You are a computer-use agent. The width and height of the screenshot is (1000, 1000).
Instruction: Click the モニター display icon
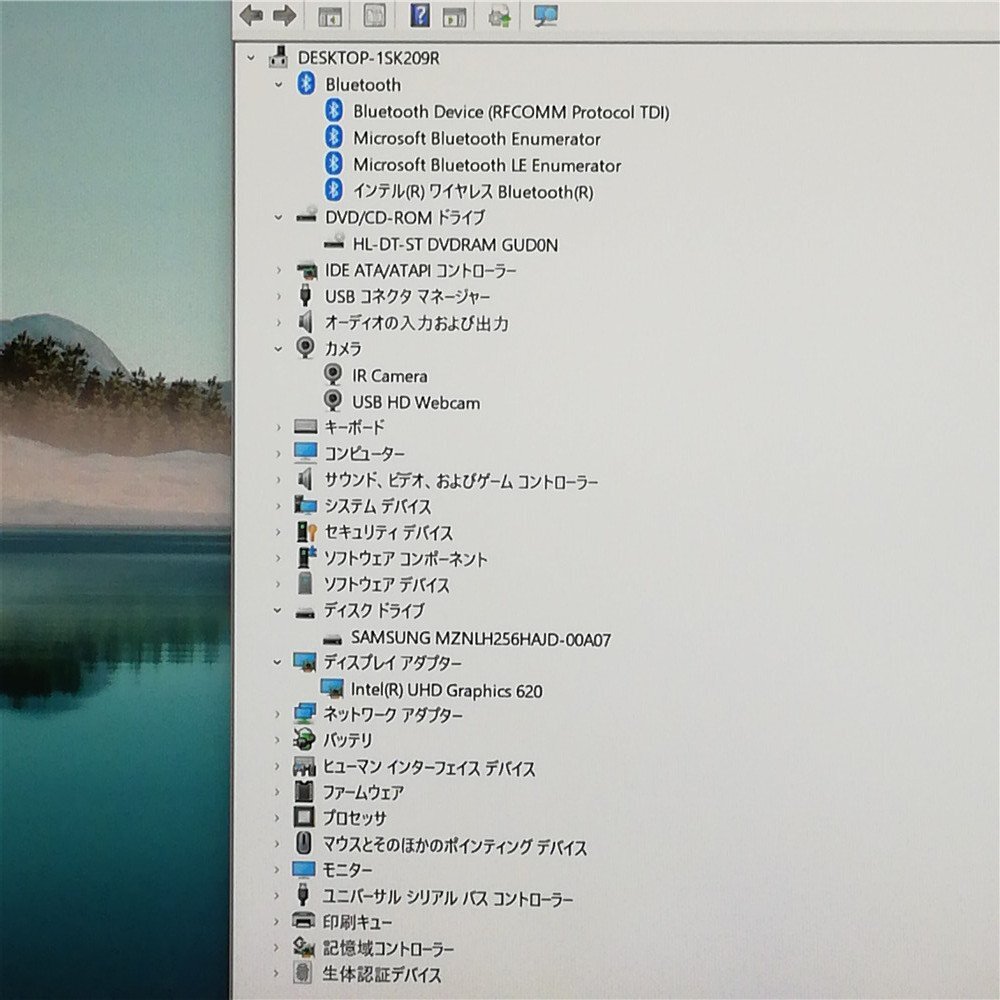(x=304, y=869)
